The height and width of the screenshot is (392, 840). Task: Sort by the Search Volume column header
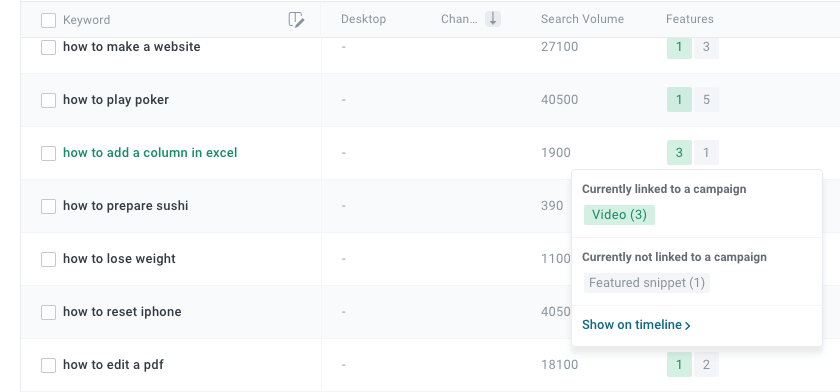[x=582, y=19]
